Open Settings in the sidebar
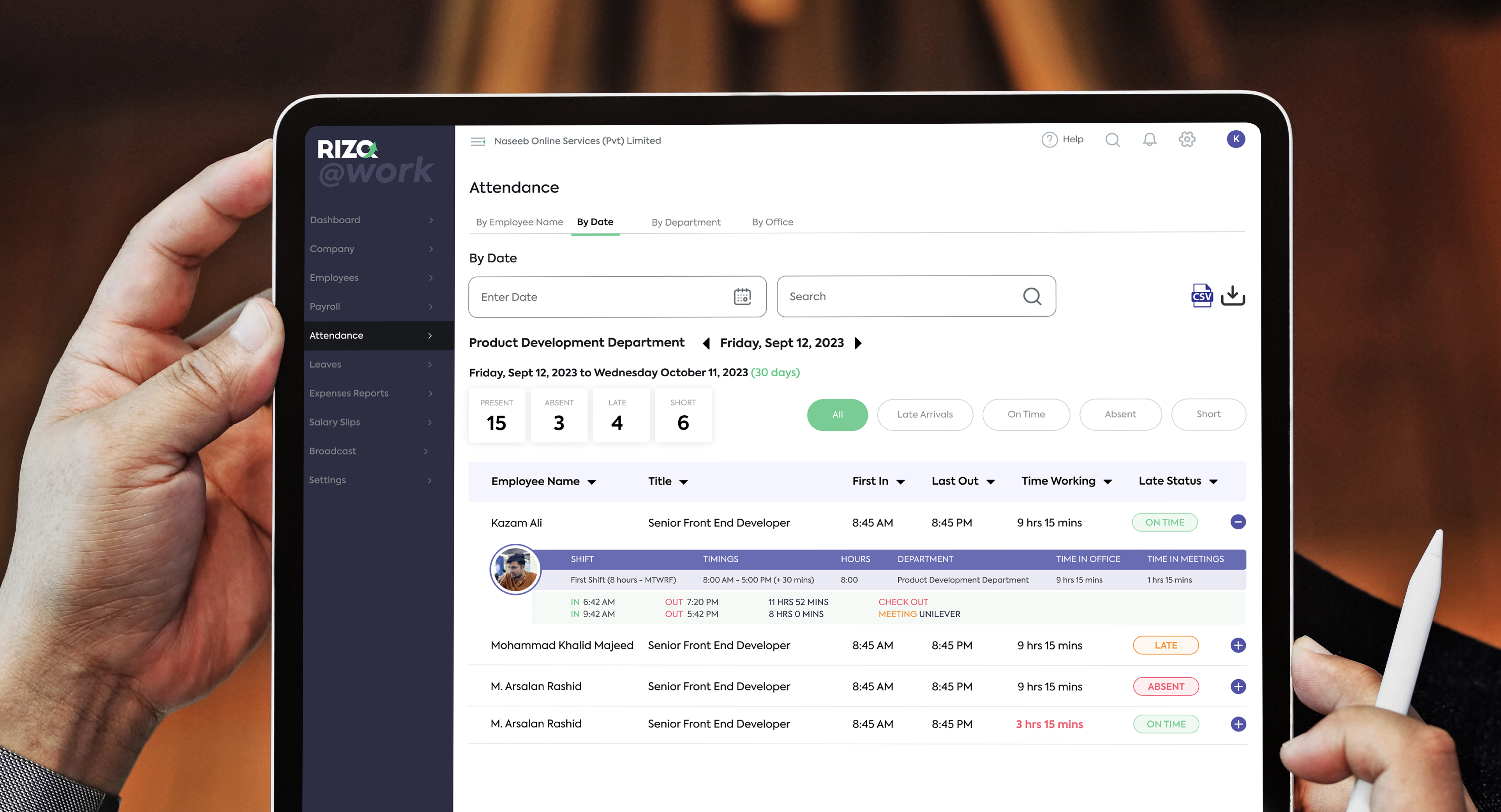 coord(378,480)
